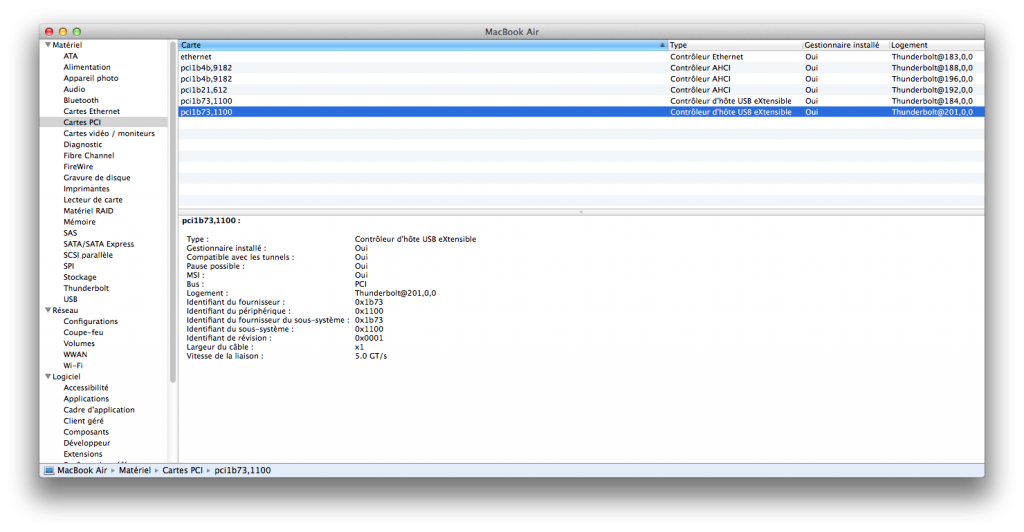Viewport: 1024px width, 532px height.
Task: Open Composants under Logiciel
Action: 86,432
